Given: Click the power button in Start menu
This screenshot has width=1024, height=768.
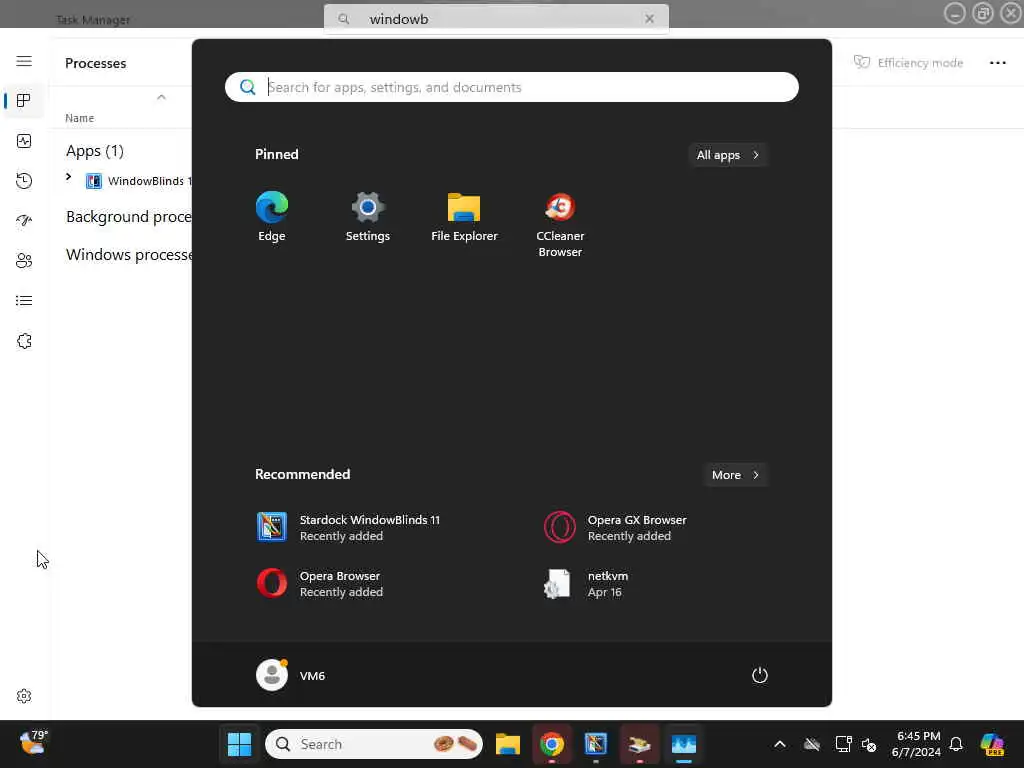Looking at the screenshot, I should pyautogui.click(x=760, y=675).
